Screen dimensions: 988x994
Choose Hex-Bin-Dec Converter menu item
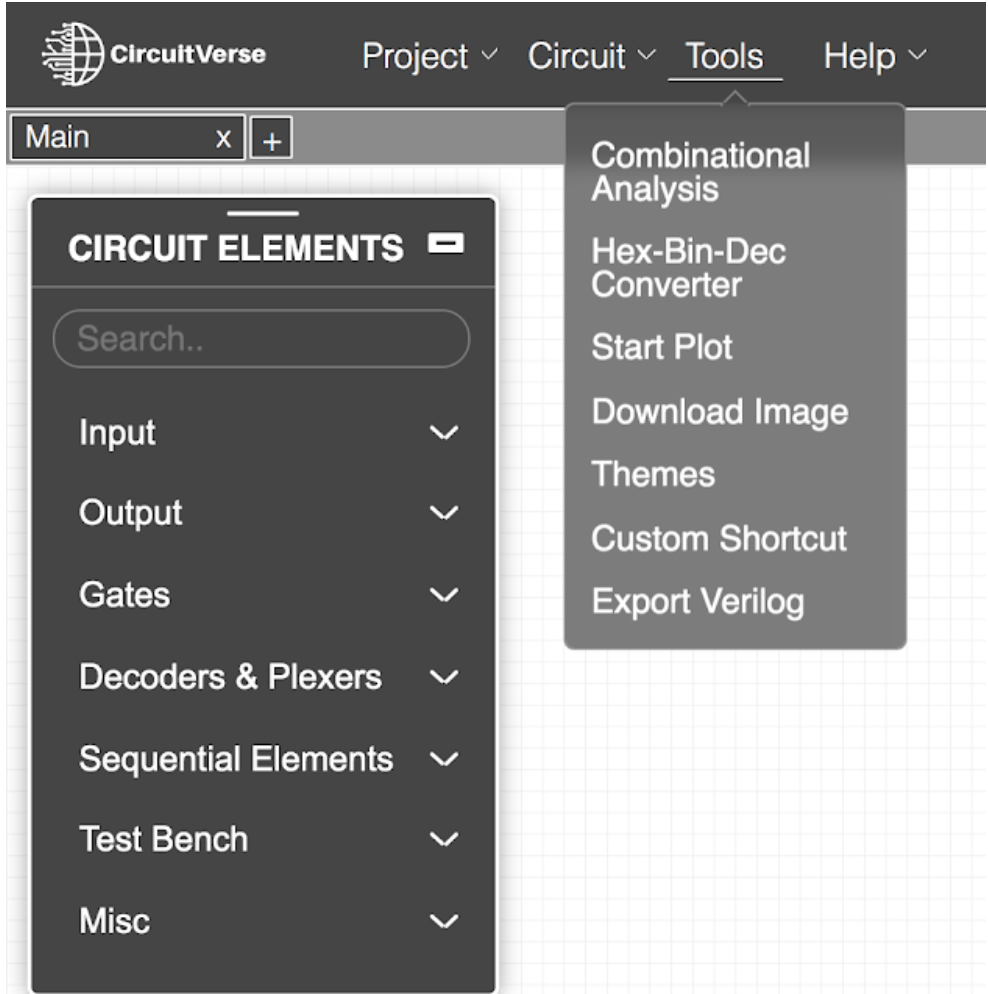tap(688, 267)
